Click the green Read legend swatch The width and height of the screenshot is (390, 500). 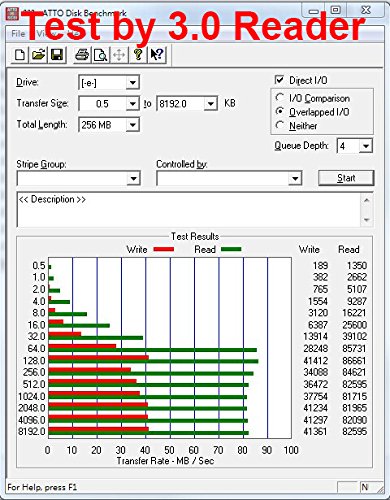click(231, 249)
